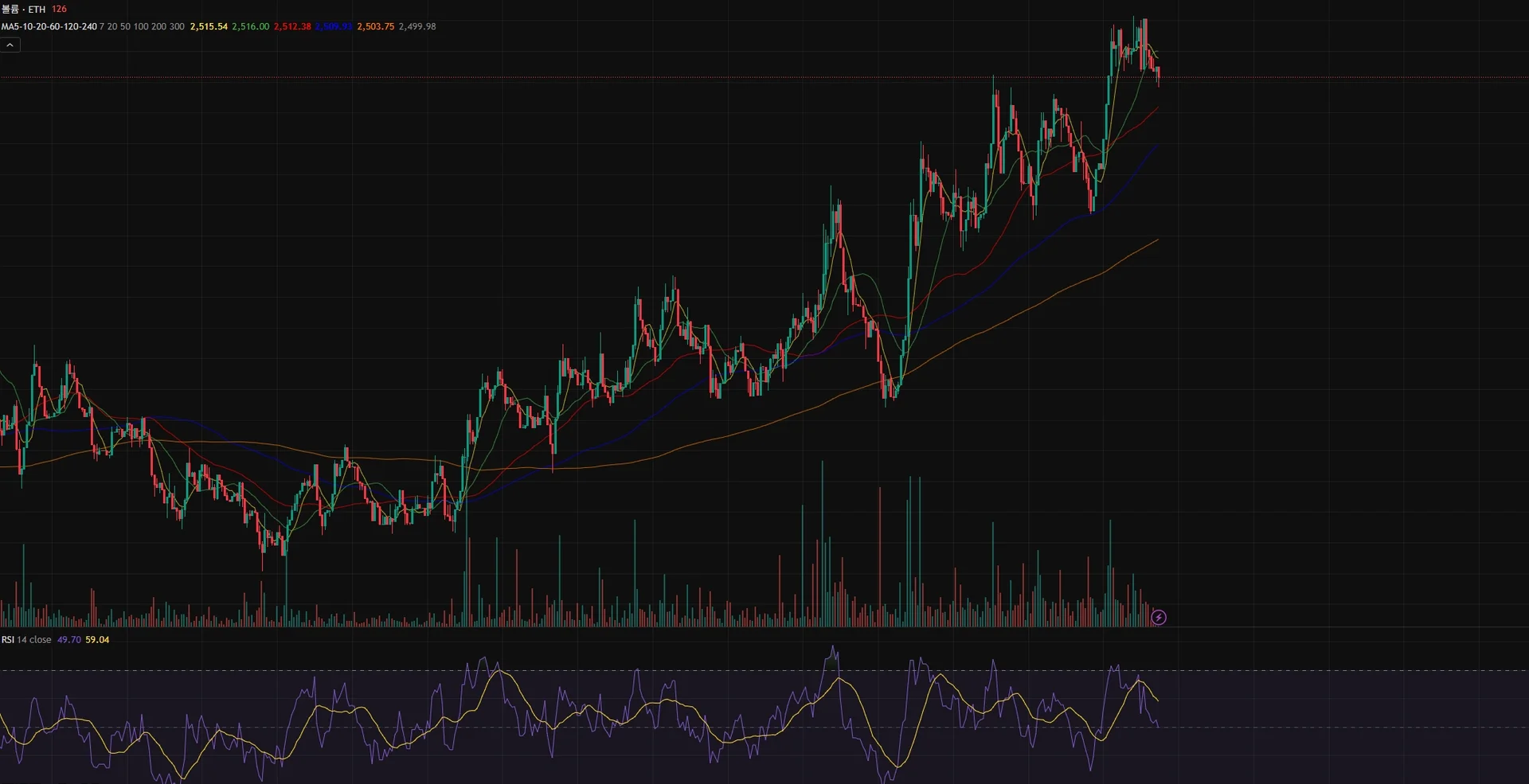The width and height of the screenshot is (1529, 784).
Task: Click the RSI middle dashed line
Action: coord(764,727)
